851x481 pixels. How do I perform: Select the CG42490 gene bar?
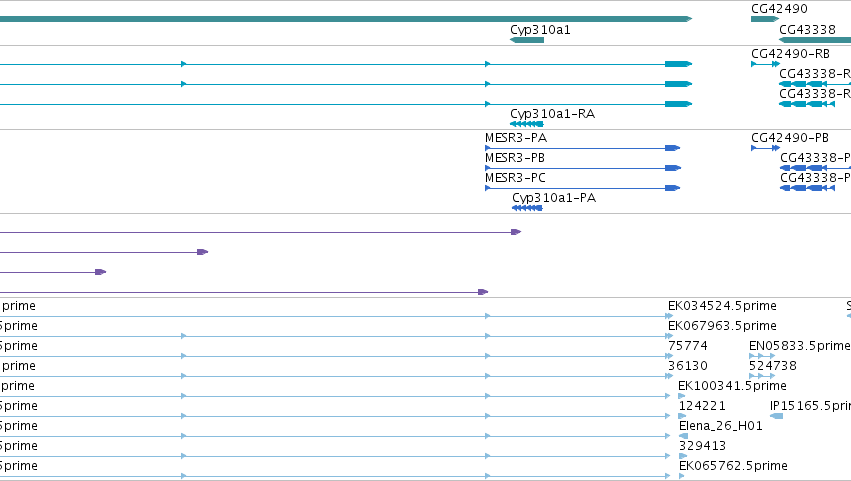(765, 19)
